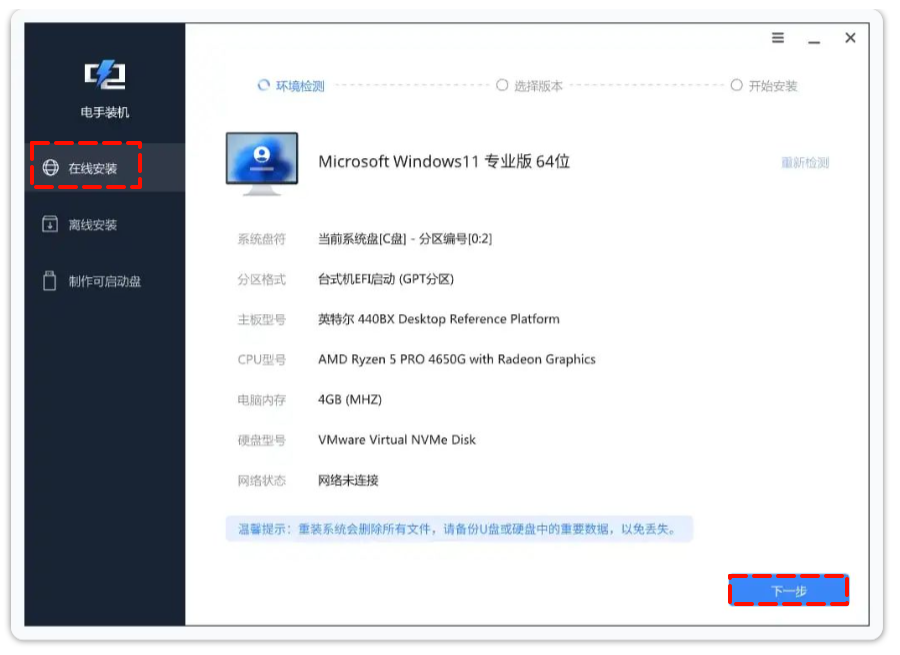This screenshot has height=655, width=900.
Task: Click the USB drive icon beside 制作可启动盘
Action: (50, 281)
